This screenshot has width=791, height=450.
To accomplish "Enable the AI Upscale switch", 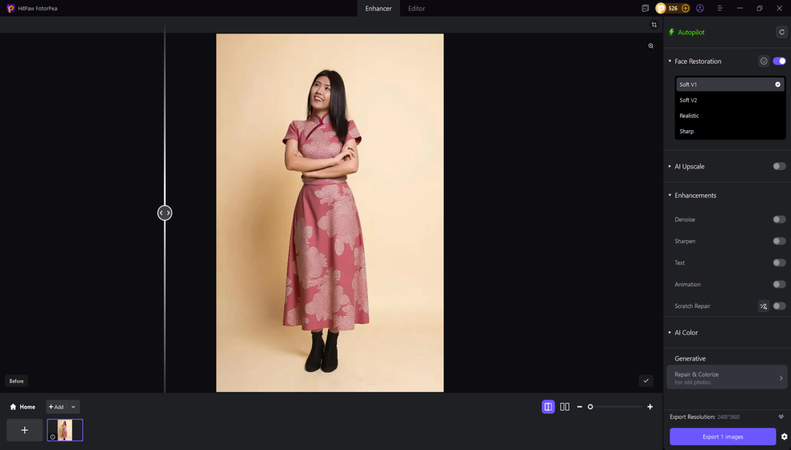I will click(779, 166).
